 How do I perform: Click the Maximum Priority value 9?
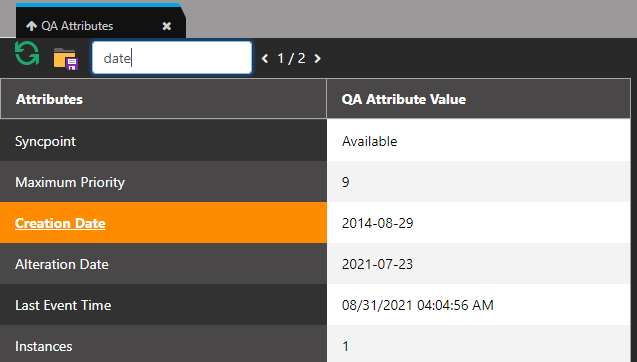click(x=479, y=182)
